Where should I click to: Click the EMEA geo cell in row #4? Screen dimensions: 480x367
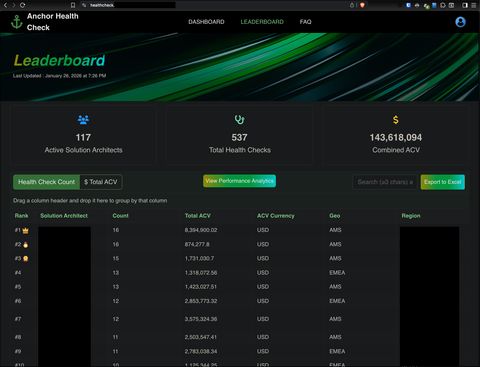pyautogui.click(x=337, y=273)
